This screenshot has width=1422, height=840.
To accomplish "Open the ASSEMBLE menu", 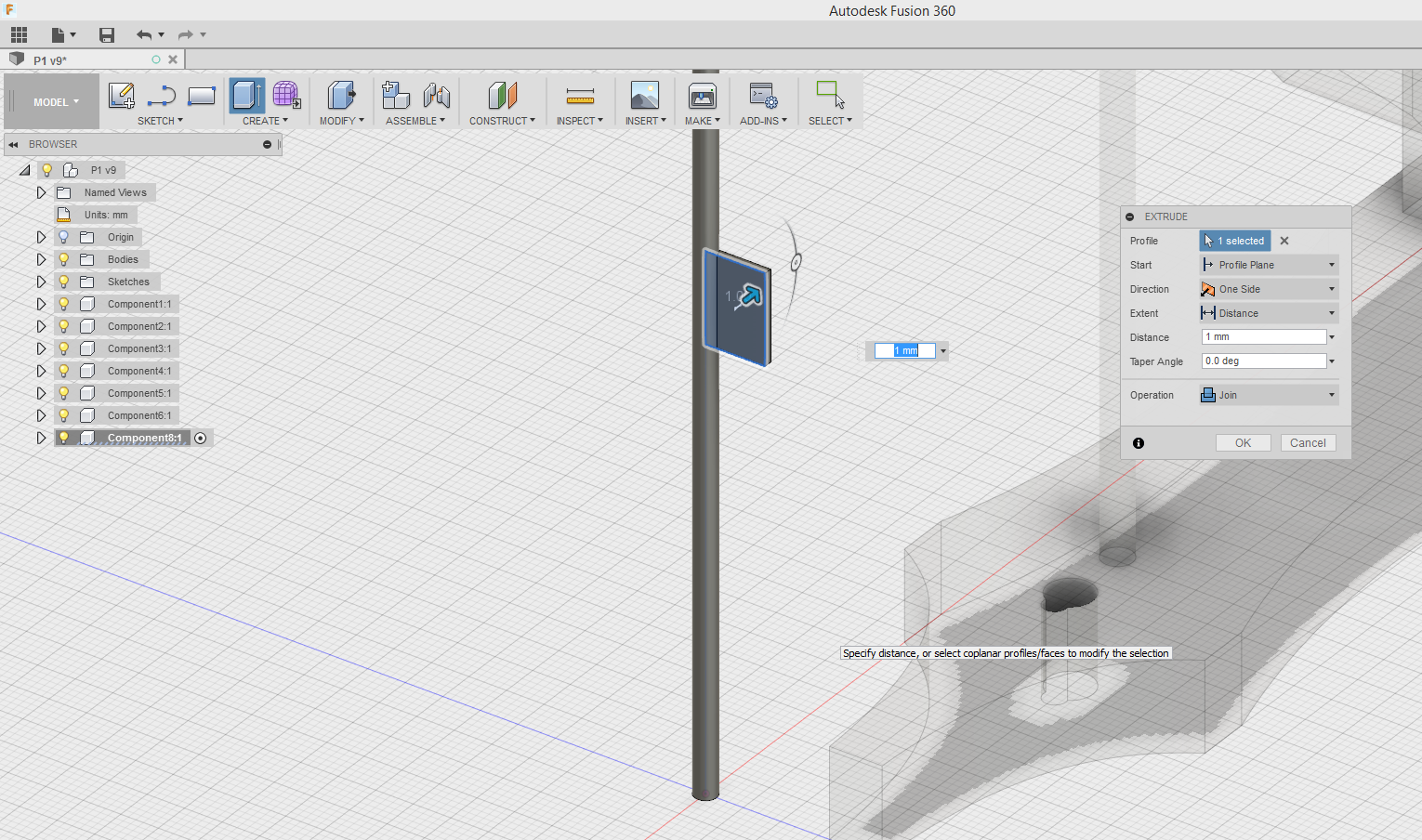I will (x=415, y=121).
